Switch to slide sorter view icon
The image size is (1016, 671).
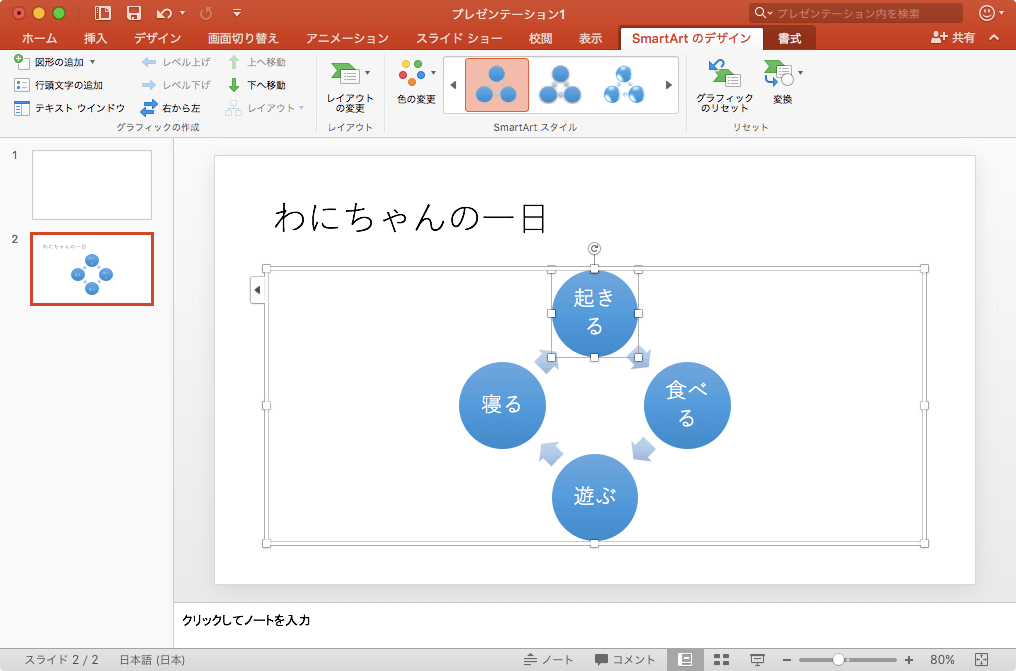coord(721,659)
